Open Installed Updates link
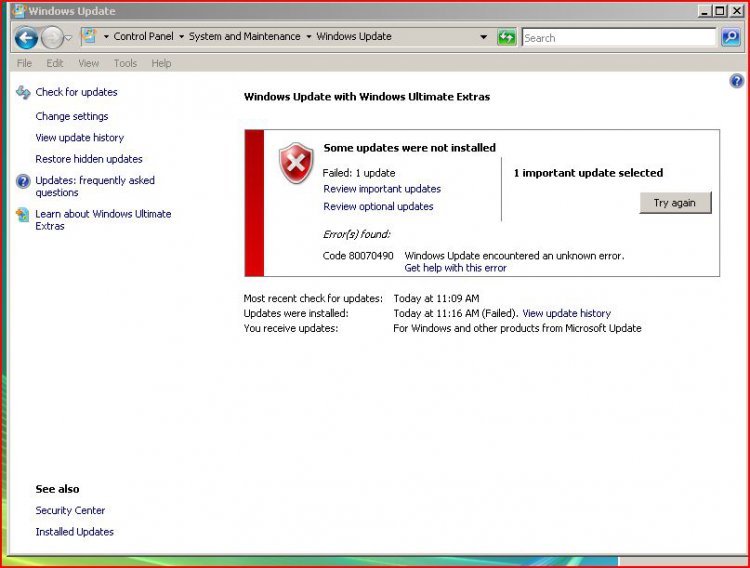 [x=74, y=532]
